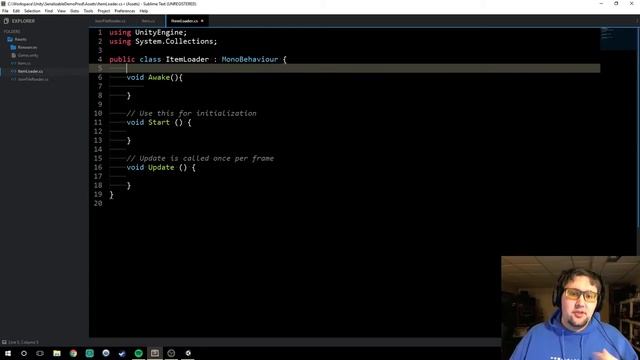Open the Preferences menu
Screen dimensions: 640x360
(x=124, y=11)
